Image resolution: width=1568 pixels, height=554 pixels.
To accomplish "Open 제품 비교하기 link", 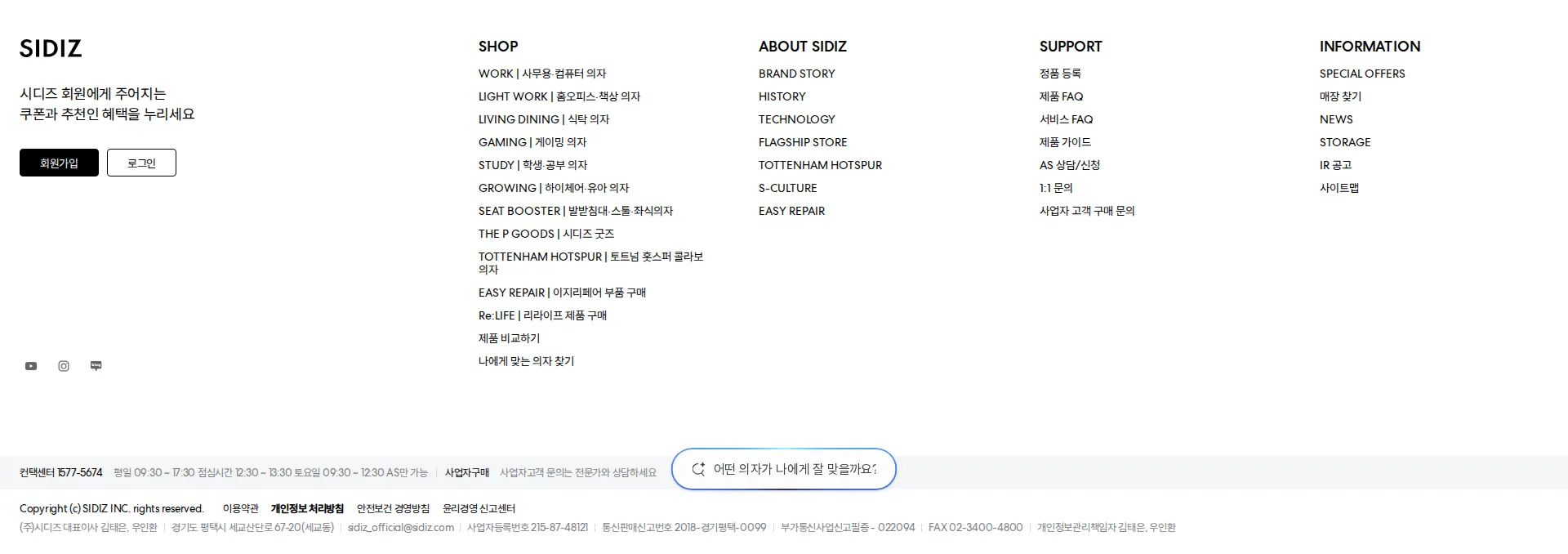I will tap(509, 338).
